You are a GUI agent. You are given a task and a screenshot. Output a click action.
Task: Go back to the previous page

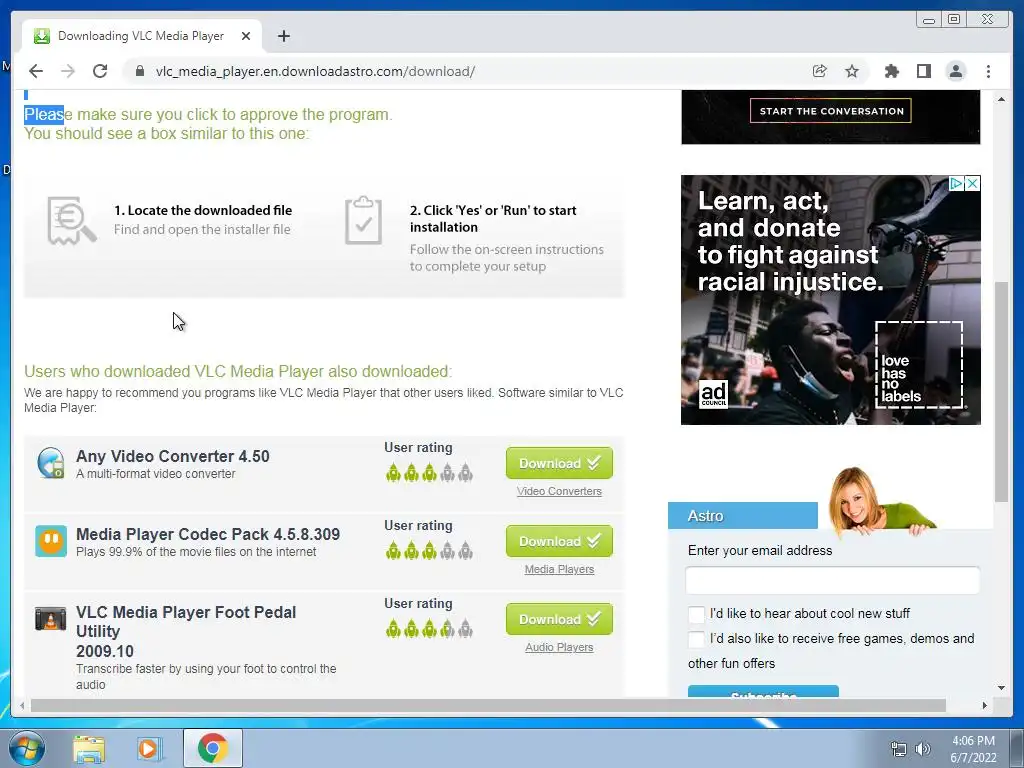[x=36, y=71]
